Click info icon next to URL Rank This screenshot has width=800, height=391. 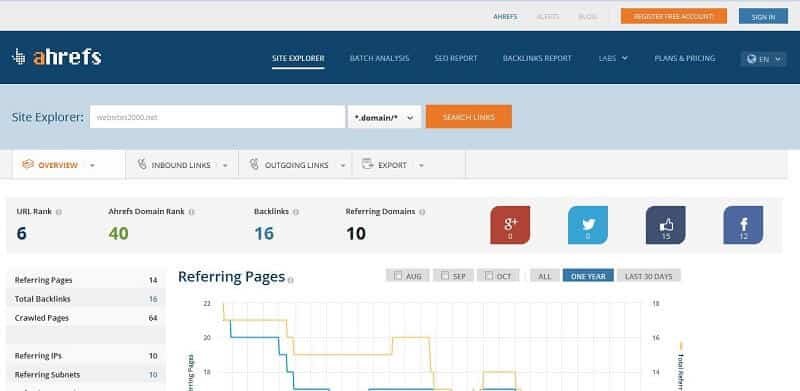[x=59, y=212]
